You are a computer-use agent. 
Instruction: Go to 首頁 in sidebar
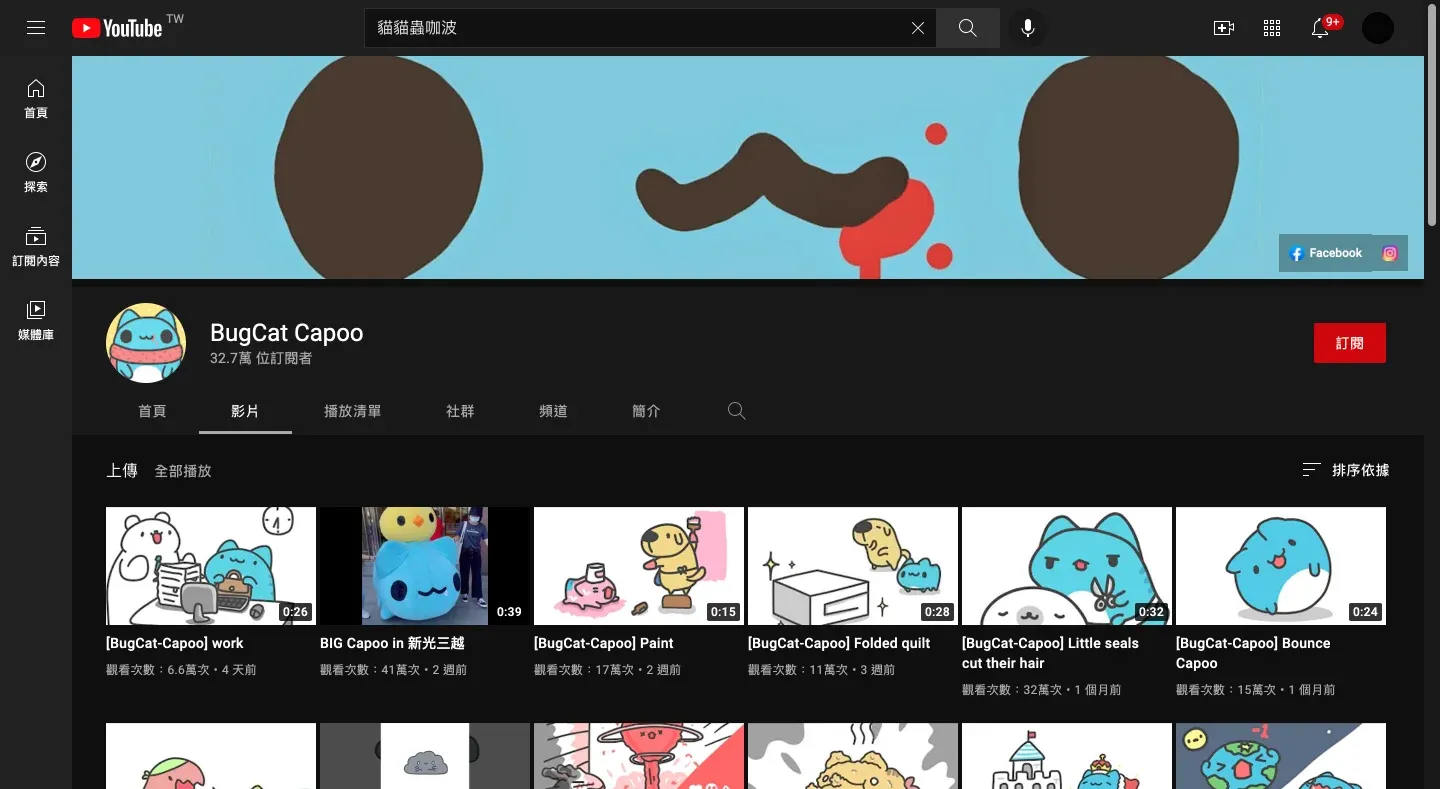click(x=36, y=99)
